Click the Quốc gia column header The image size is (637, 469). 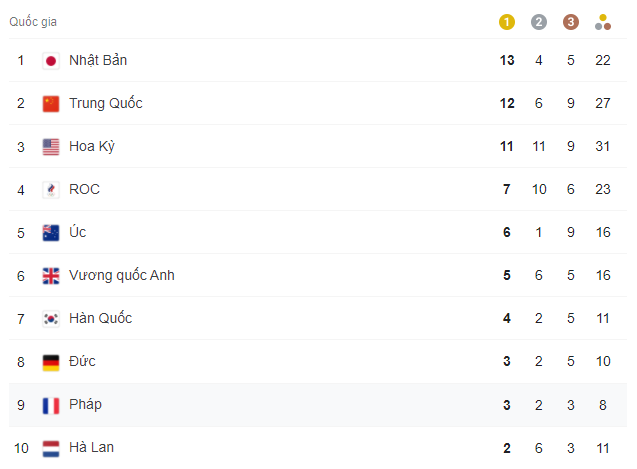[x=33, y=22]
